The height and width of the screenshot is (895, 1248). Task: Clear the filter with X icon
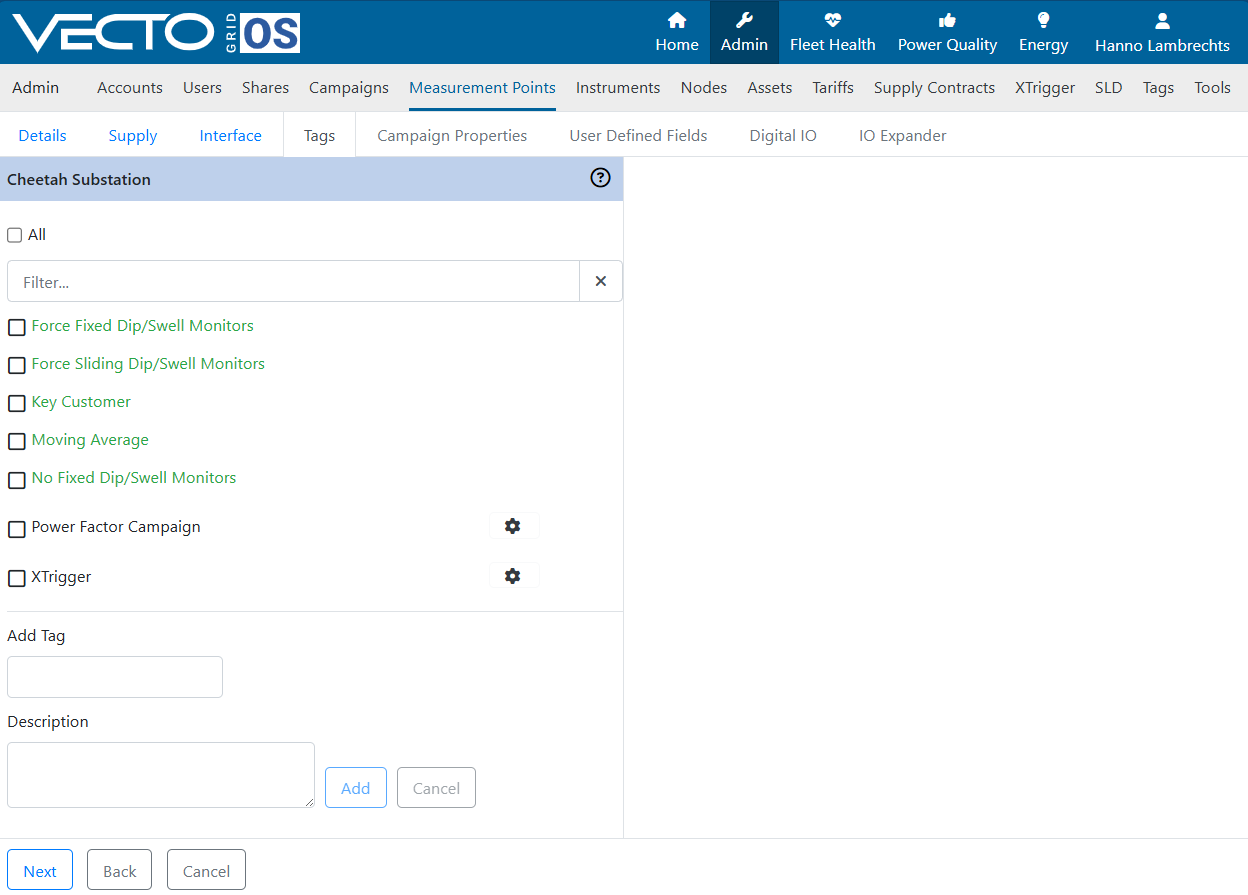coord(601,281)
